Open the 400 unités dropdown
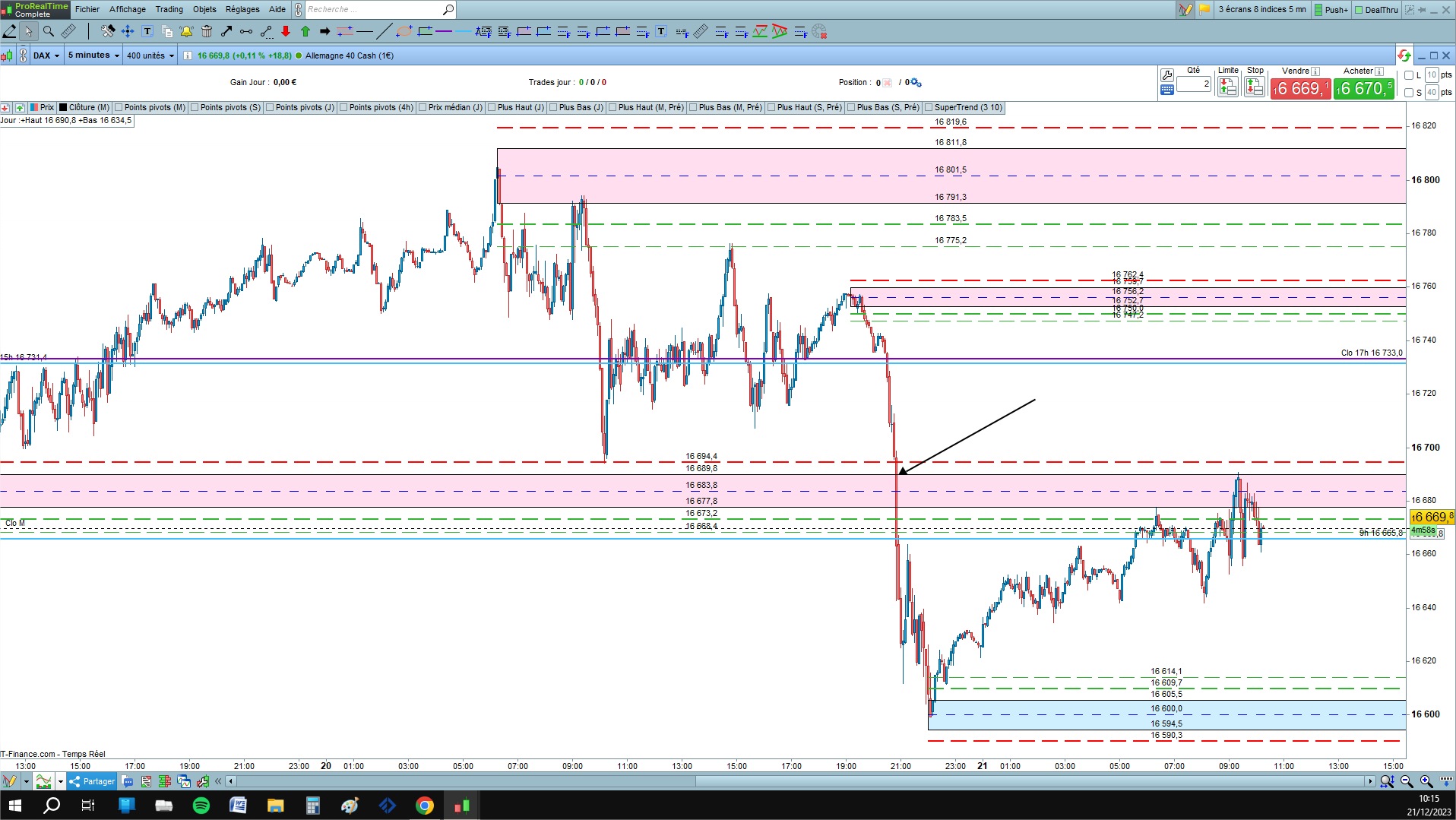 [x=150, y=55]
